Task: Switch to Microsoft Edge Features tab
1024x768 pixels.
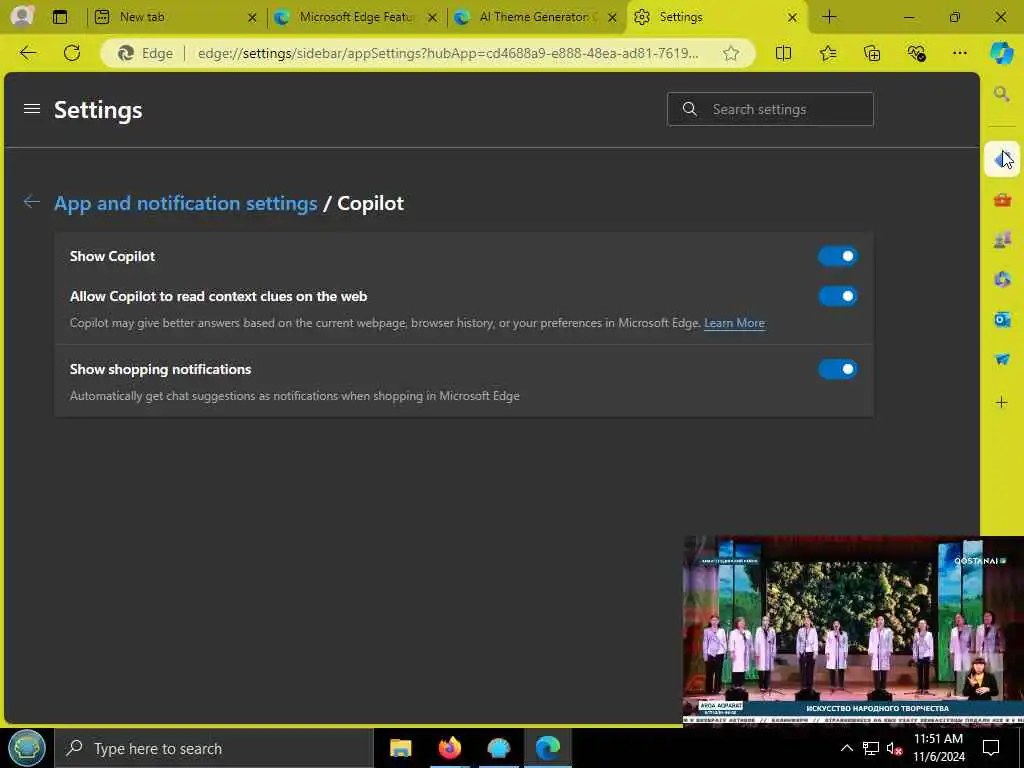Action: (x=356, y=17)
